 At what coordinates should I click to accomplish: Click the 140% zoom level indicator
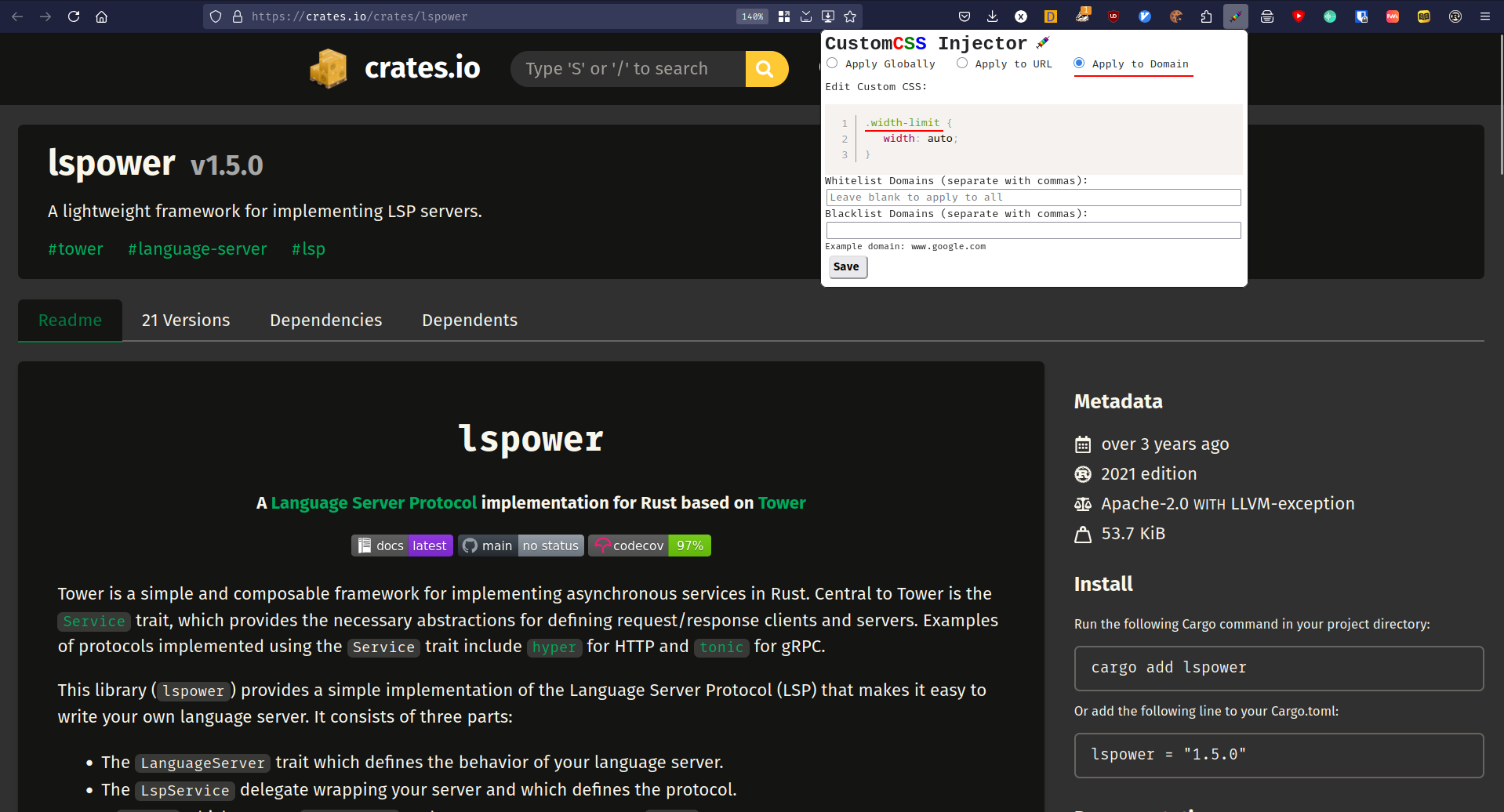coord(752,16)
